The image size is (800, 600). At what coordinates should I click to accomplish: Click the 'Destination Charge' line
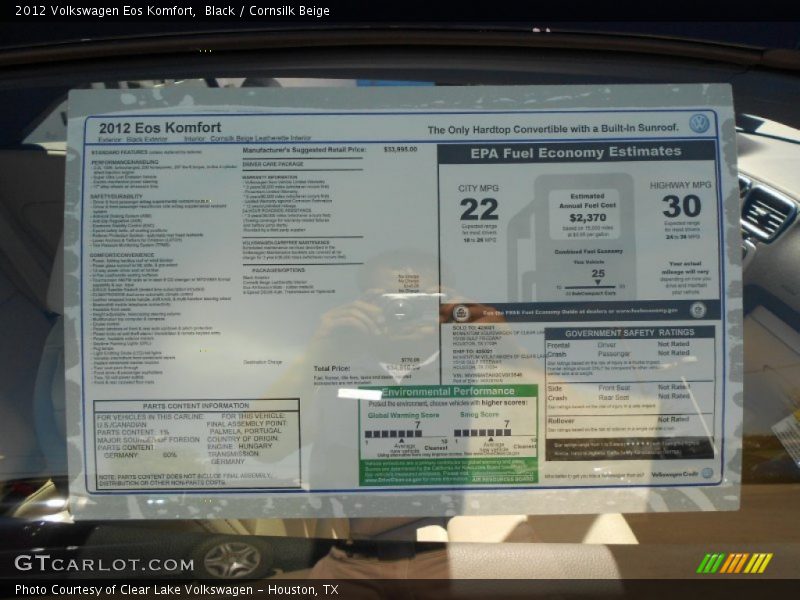[x=263, y=362]
